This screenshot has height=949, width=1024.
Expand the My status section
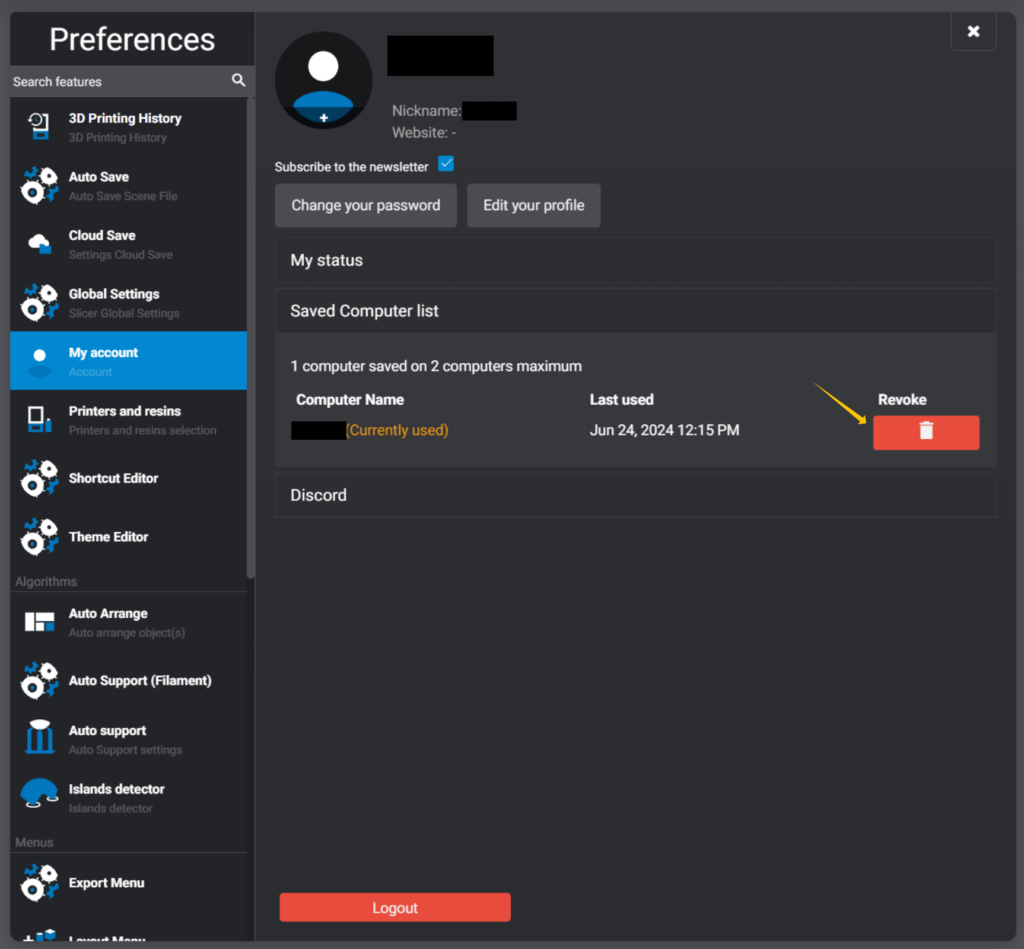click(x=635, y=260)
